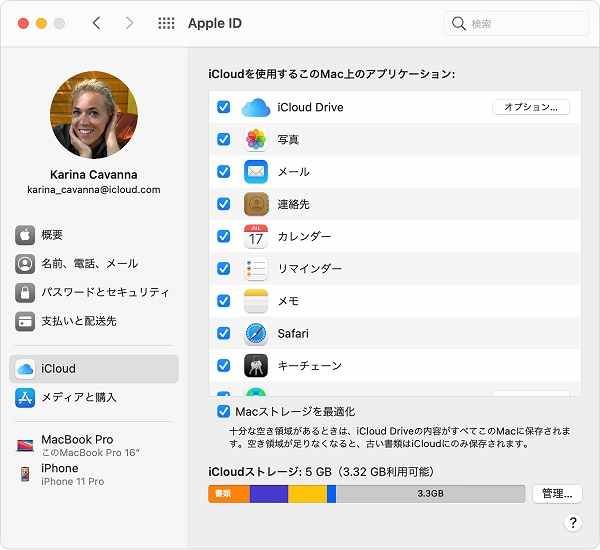Click the magnifier icon in search

click(458, 24)
